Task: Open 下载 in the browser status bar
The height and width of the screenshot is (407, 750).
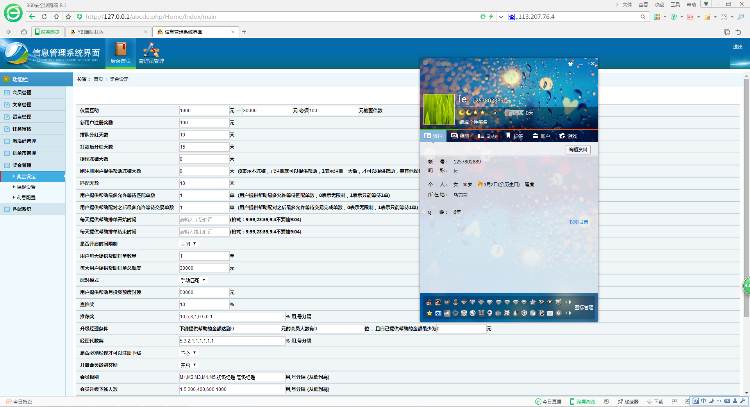Action: (x=655, y=402)
